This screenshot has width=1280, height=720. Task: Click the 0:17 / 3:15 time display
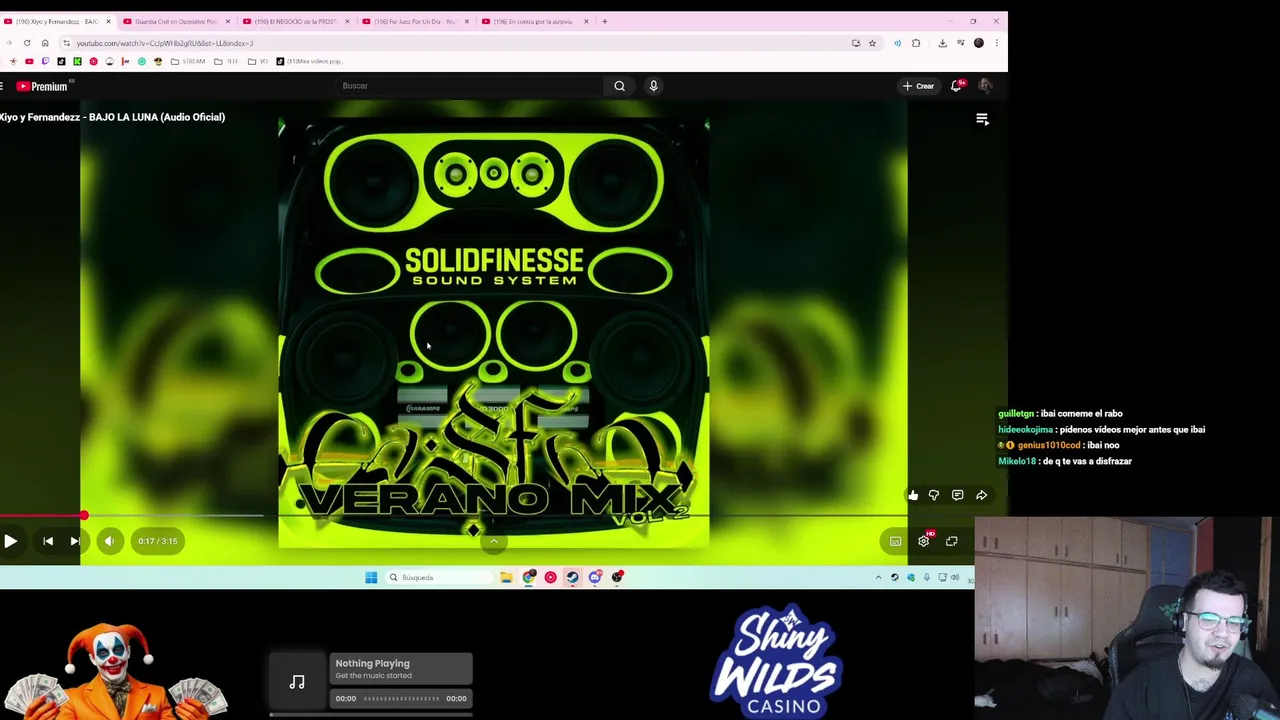coord(158,541)
